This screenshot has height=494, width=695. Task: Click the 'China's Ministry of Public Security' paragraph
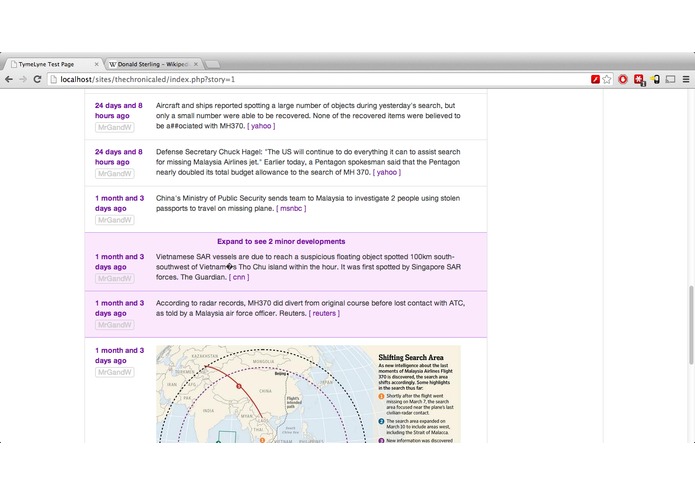coord(308,203)
